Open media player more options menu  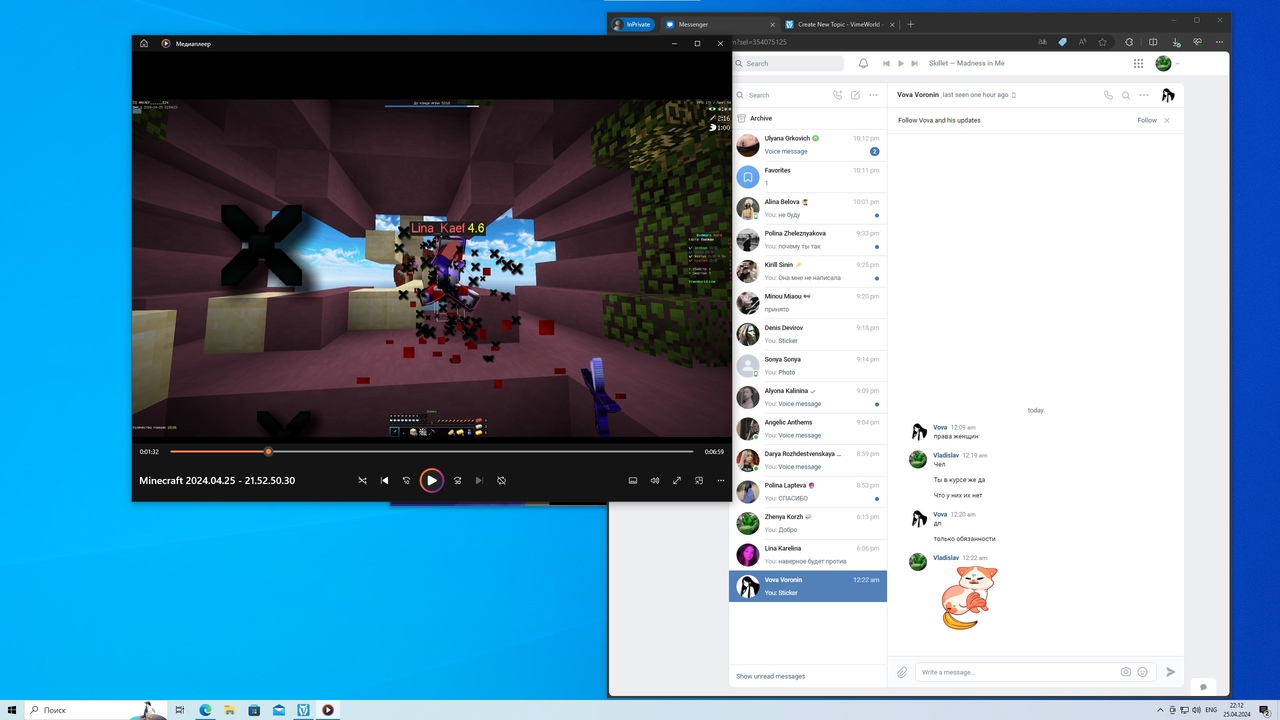coord(721,481)
